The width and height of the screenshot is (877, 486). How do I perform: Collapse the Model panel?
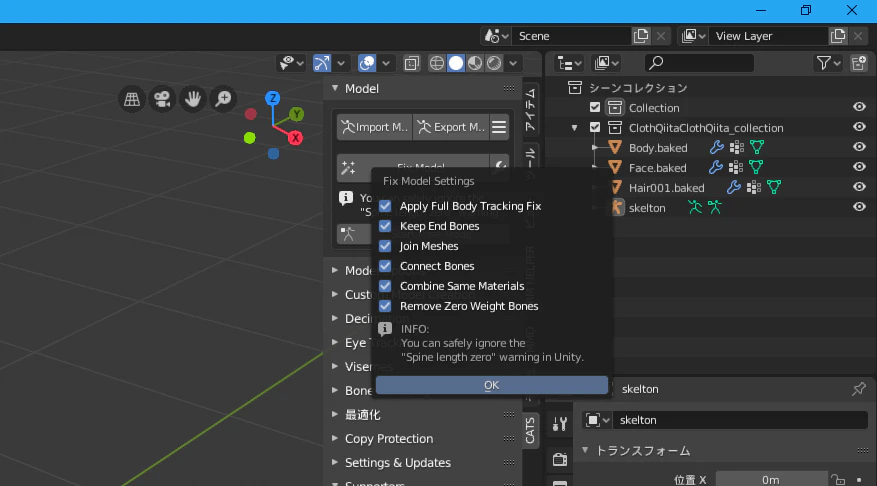click(x=335, y=88)
